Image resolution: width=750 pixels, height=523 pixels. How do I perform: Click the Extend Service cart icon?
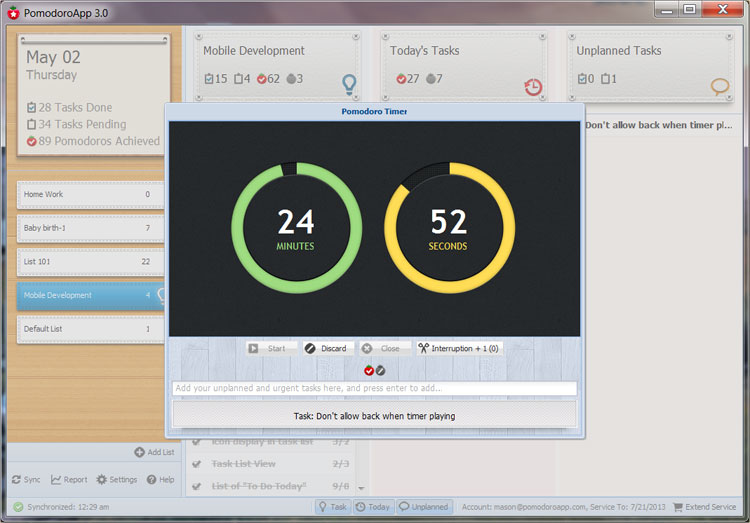(x=678, y=507)
